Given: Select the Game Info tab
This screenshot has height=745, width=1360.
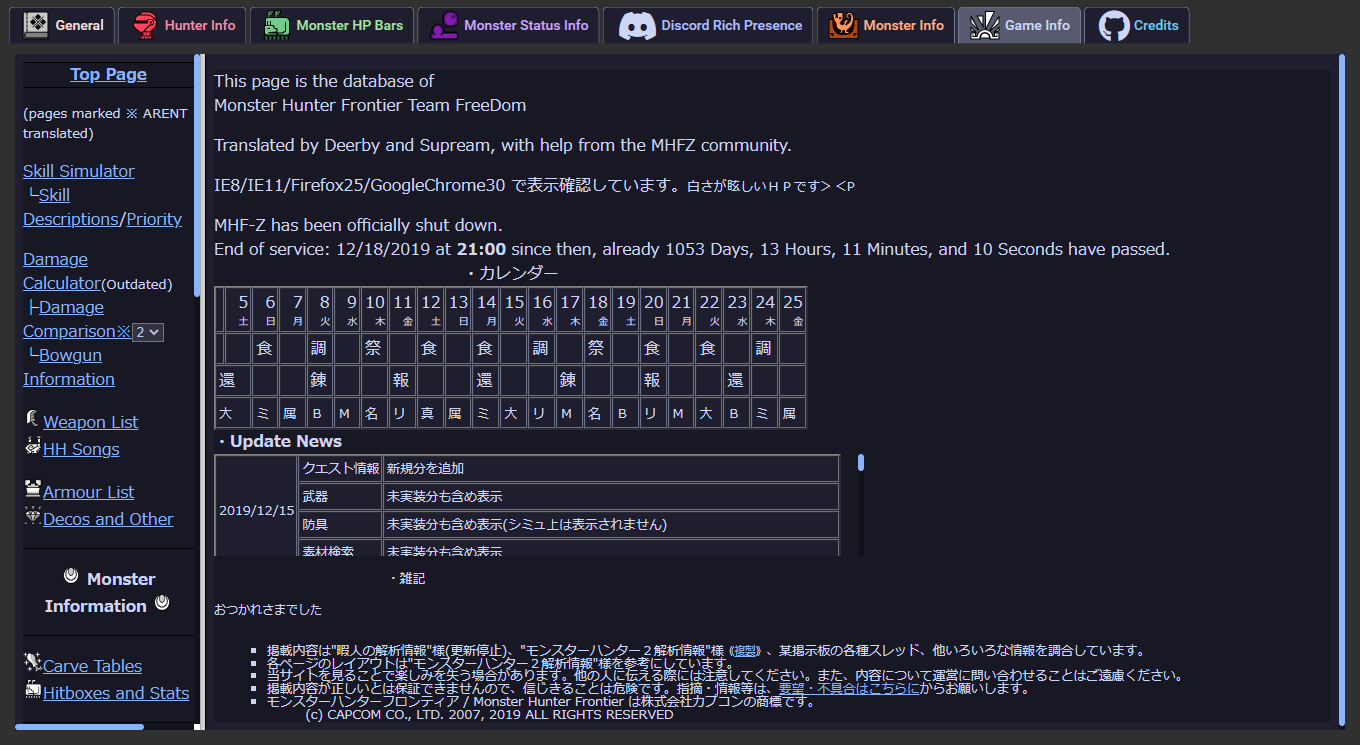Looking at the screenshot, I should (x=1019, y=25).
